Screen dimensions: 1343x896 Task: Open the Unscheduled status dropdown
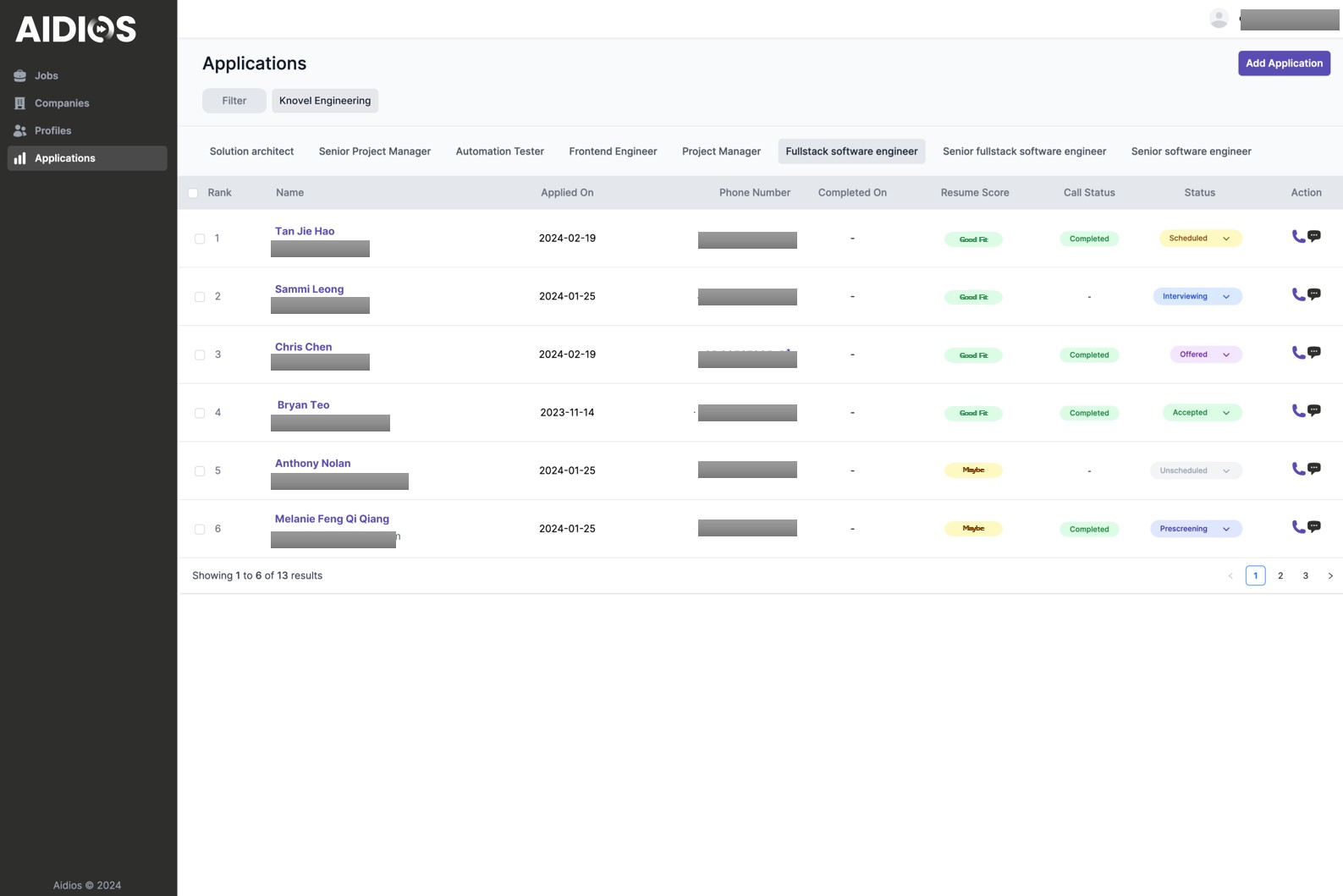(x=1196, y=470)
